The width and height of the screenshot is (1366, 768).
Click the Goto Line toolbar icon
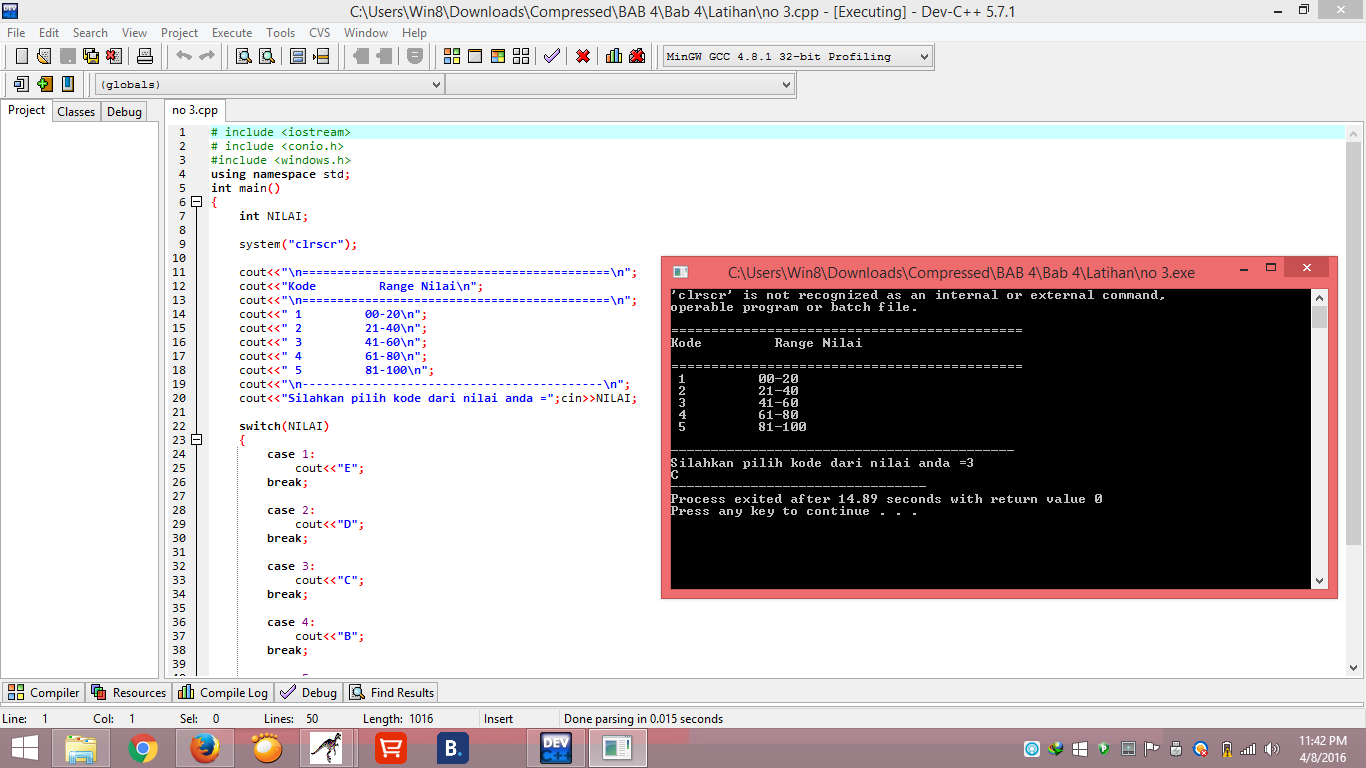pos(321,57)
